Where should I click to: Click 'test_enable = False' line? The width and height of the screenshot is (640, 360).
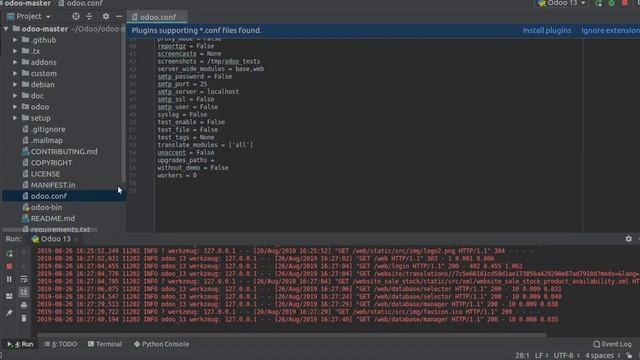(191, 122)
